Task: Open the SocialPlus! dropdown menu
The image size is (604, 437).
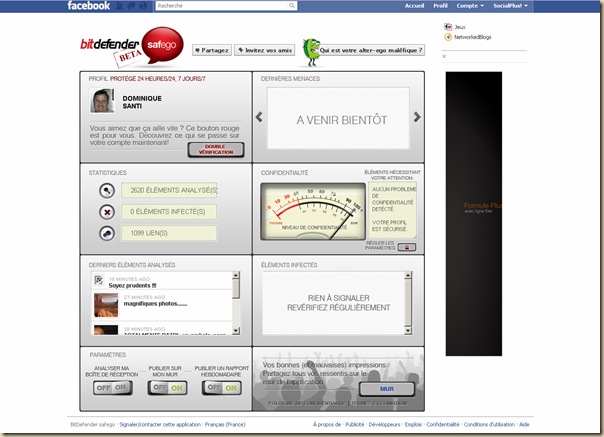Action: [x=510, y=6]
